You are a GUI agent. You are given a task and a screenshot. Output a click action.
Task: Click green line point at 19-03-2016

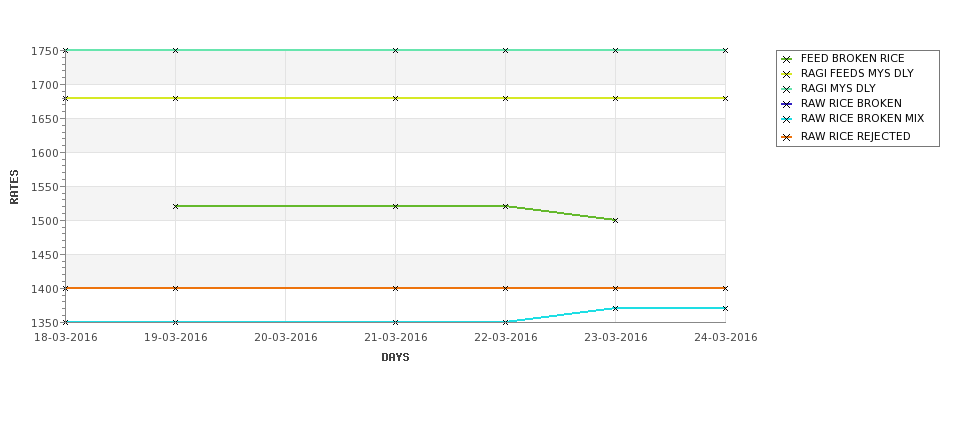point(175,206)
